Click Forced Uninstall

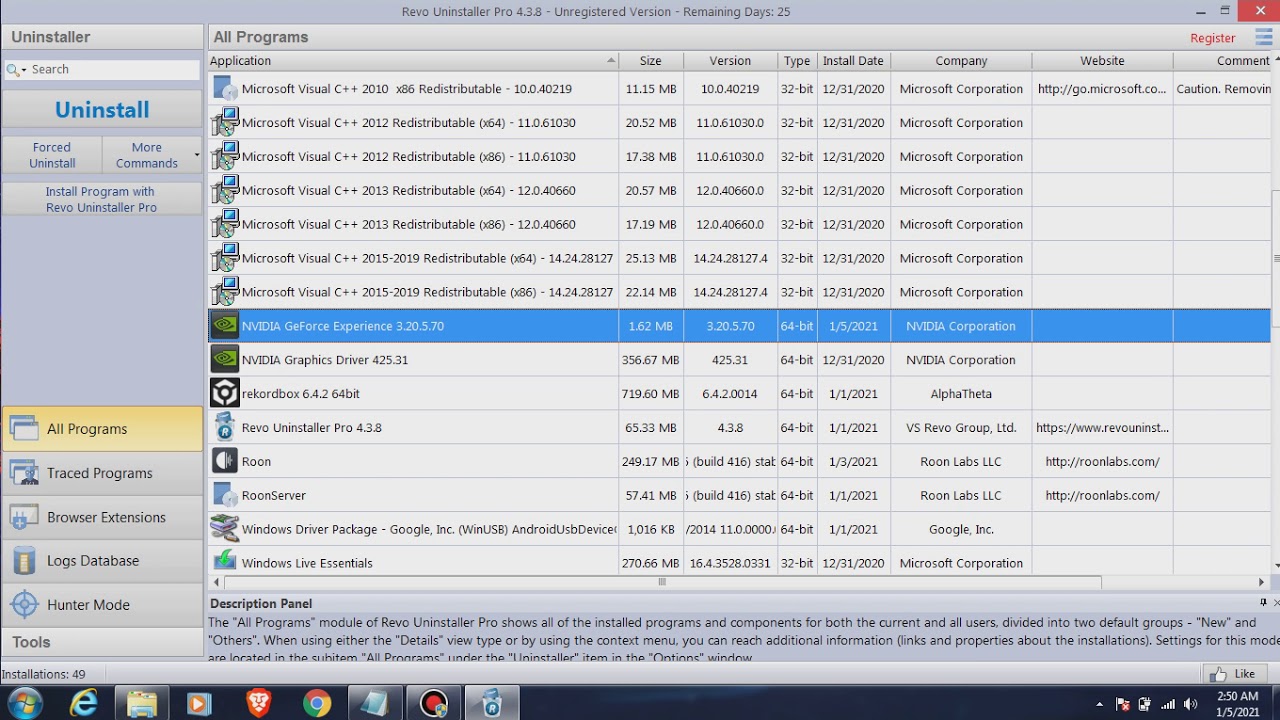click(52, 155)
